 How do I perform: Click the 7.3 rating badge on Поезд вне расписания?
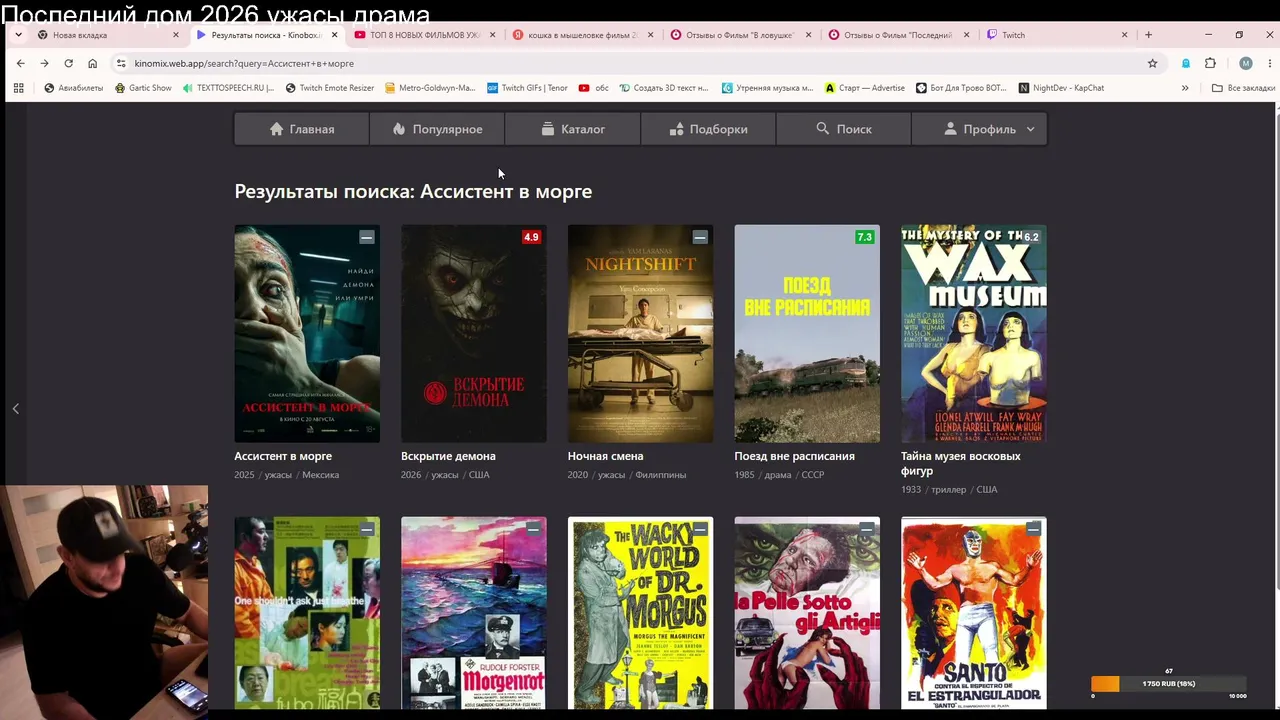864,237
